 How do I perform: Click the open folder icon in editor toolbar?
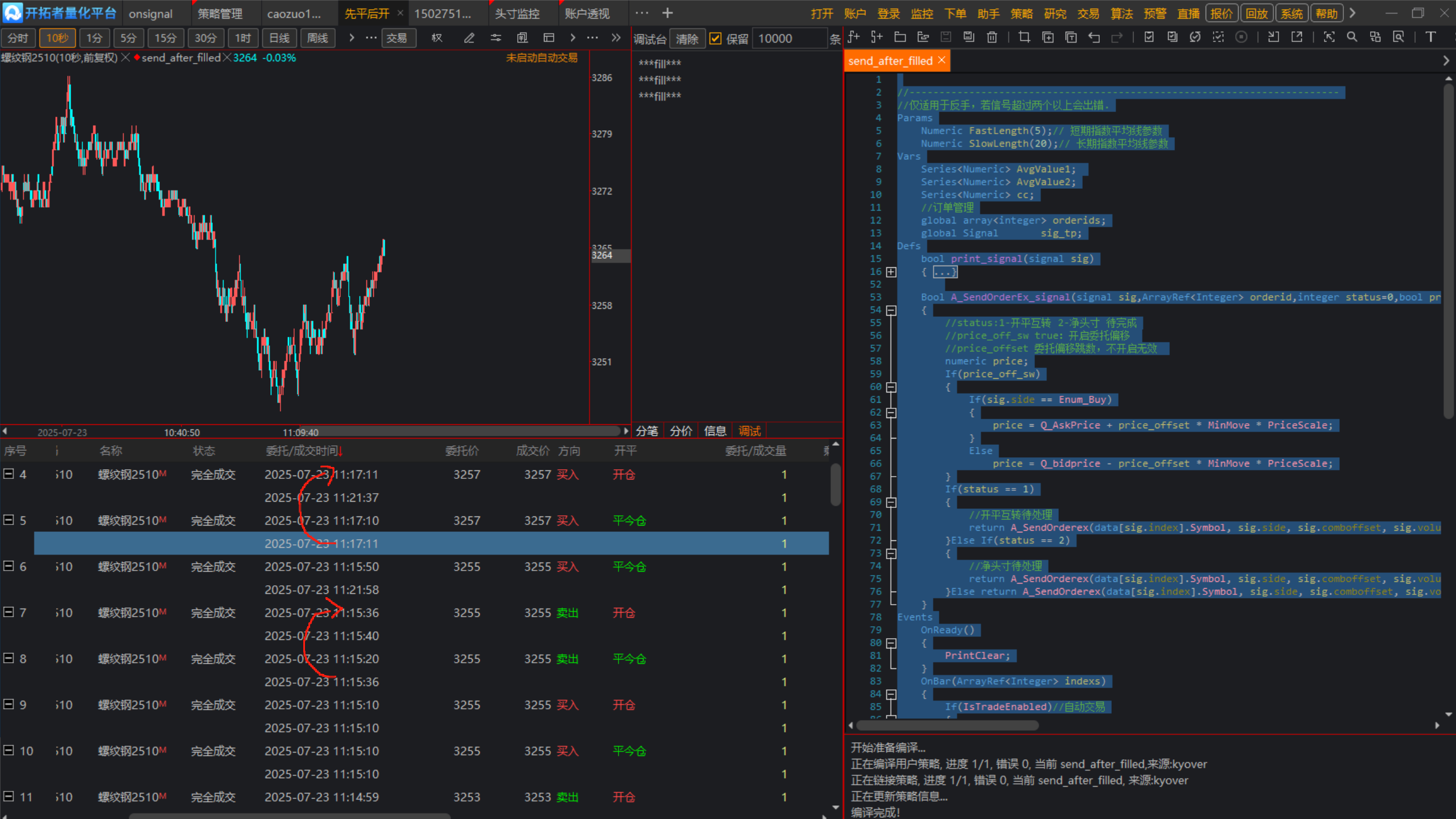pos(900,38)
